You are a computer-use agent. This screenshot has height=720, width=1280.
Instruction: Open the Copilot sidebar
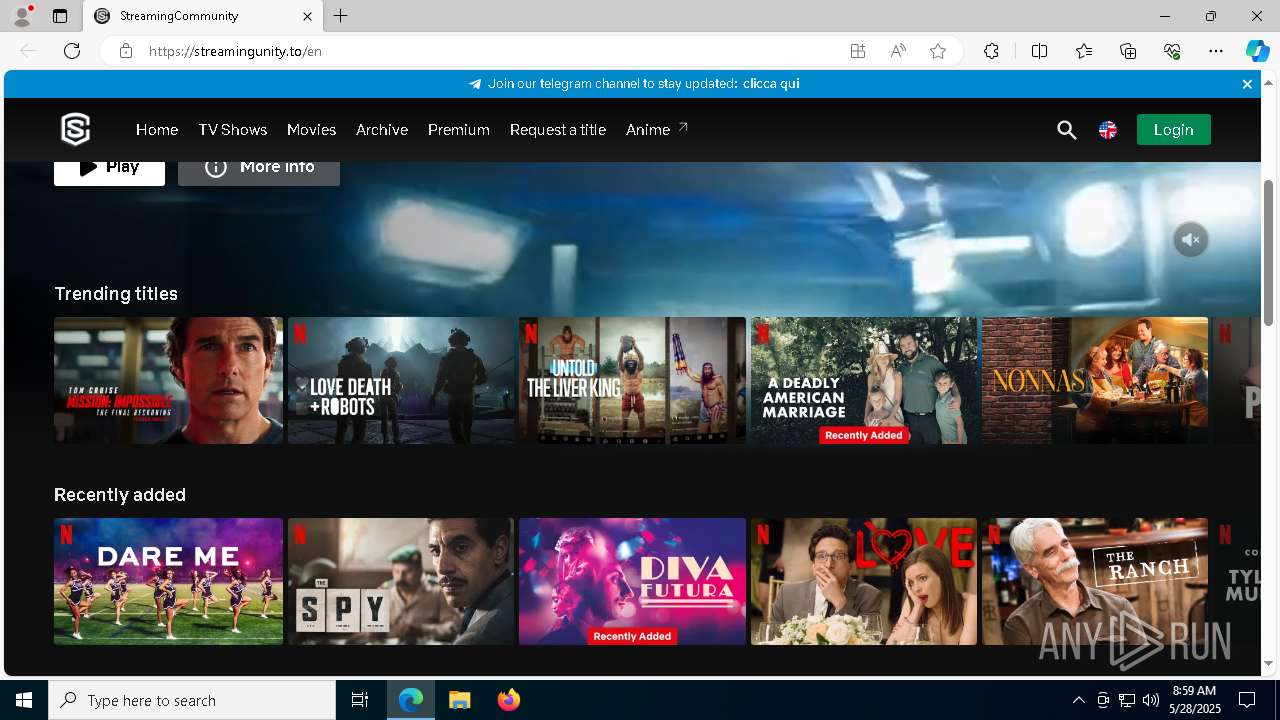point(1257,51)
